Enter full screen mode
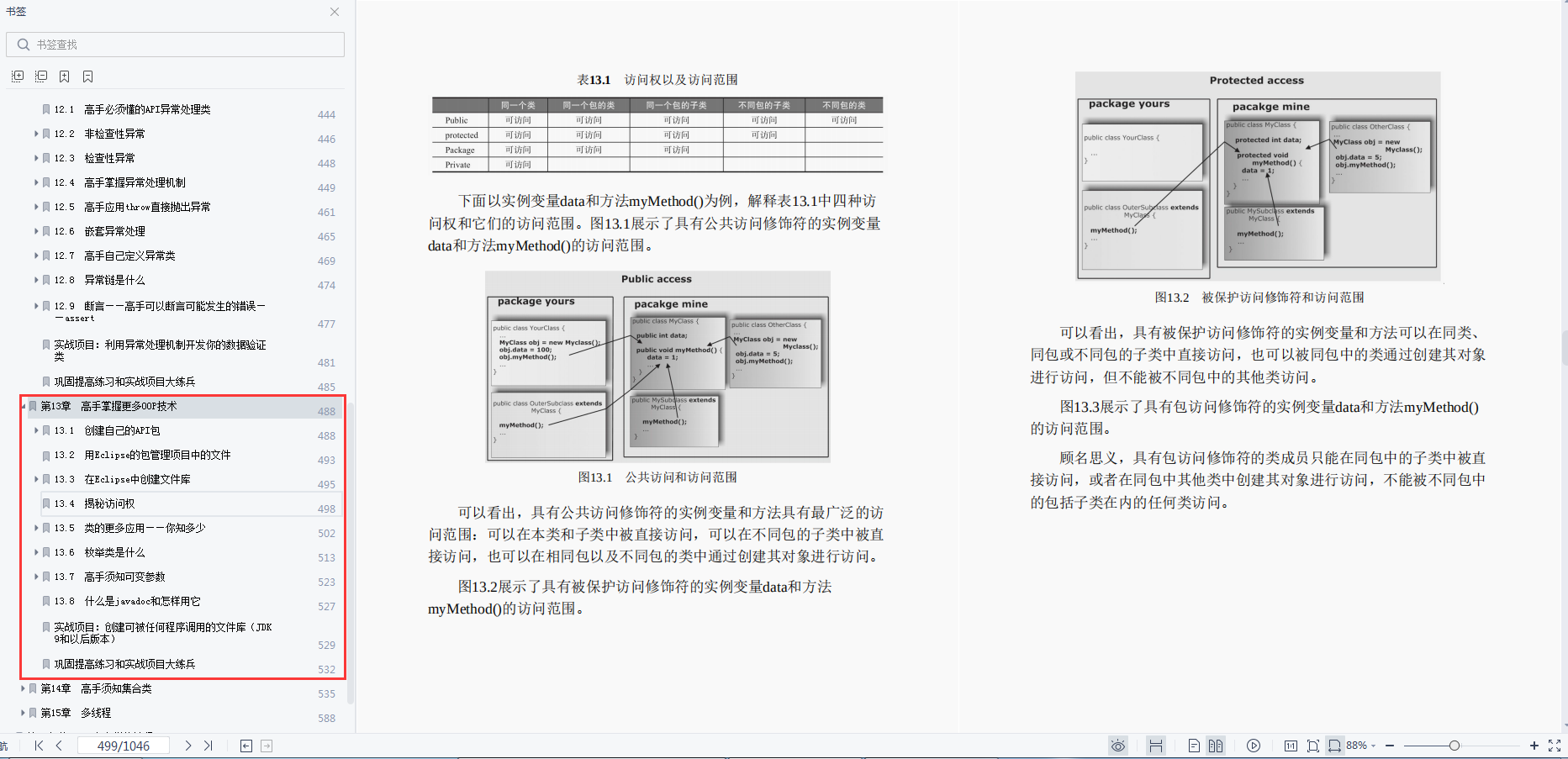The image size is (1568, 759). point(1555,746)
